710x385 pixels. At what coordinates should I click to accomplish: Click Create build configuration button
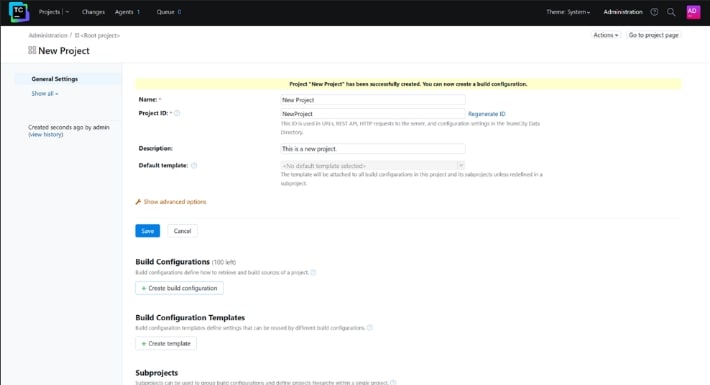179,288
